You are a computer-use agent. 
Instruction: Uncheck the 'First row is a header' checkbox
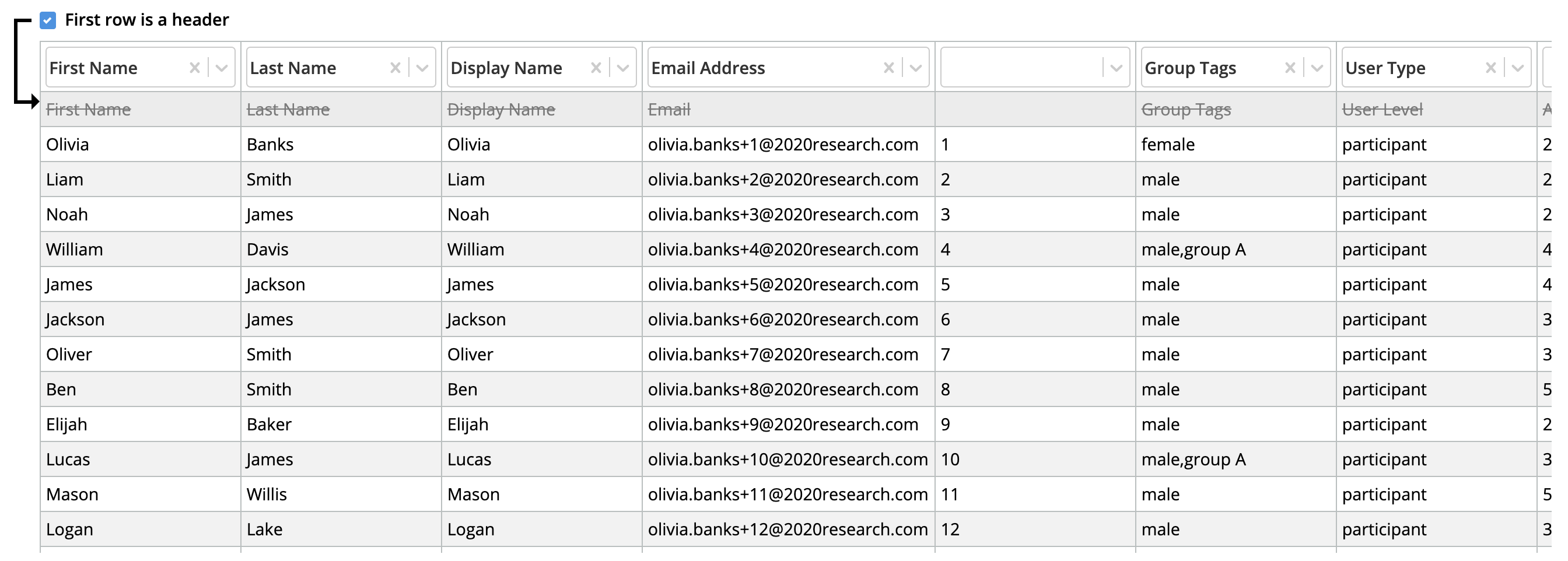click(x=48, y=20)
